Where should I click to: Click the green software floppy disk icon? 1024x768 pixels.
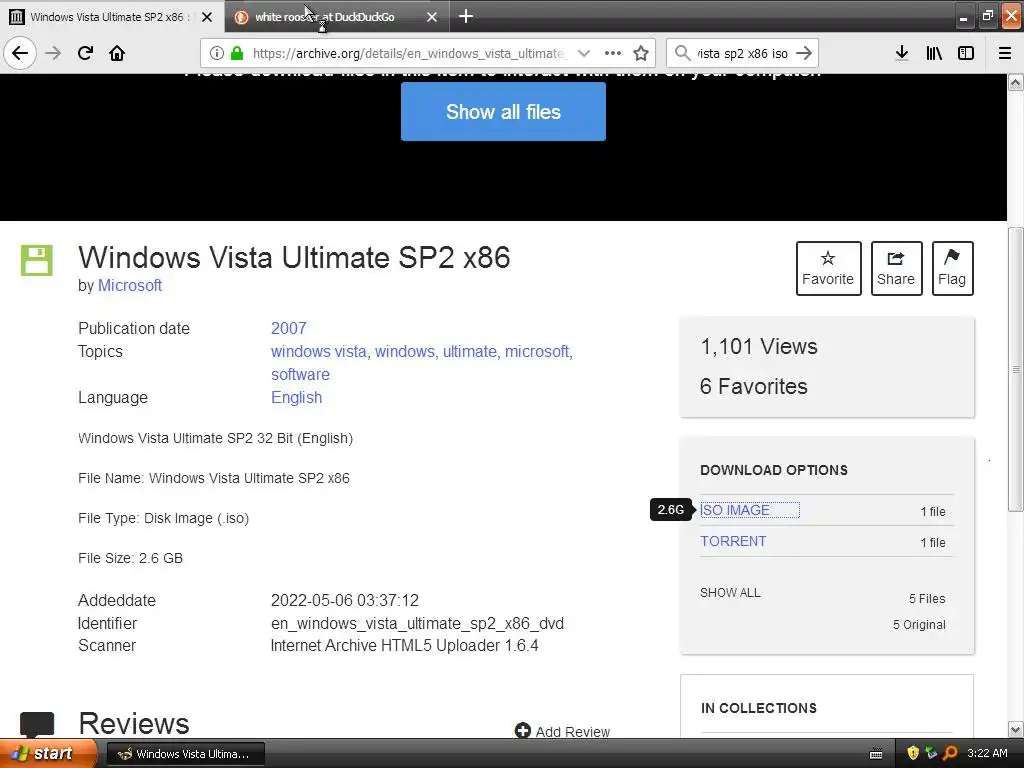[37, 260]
